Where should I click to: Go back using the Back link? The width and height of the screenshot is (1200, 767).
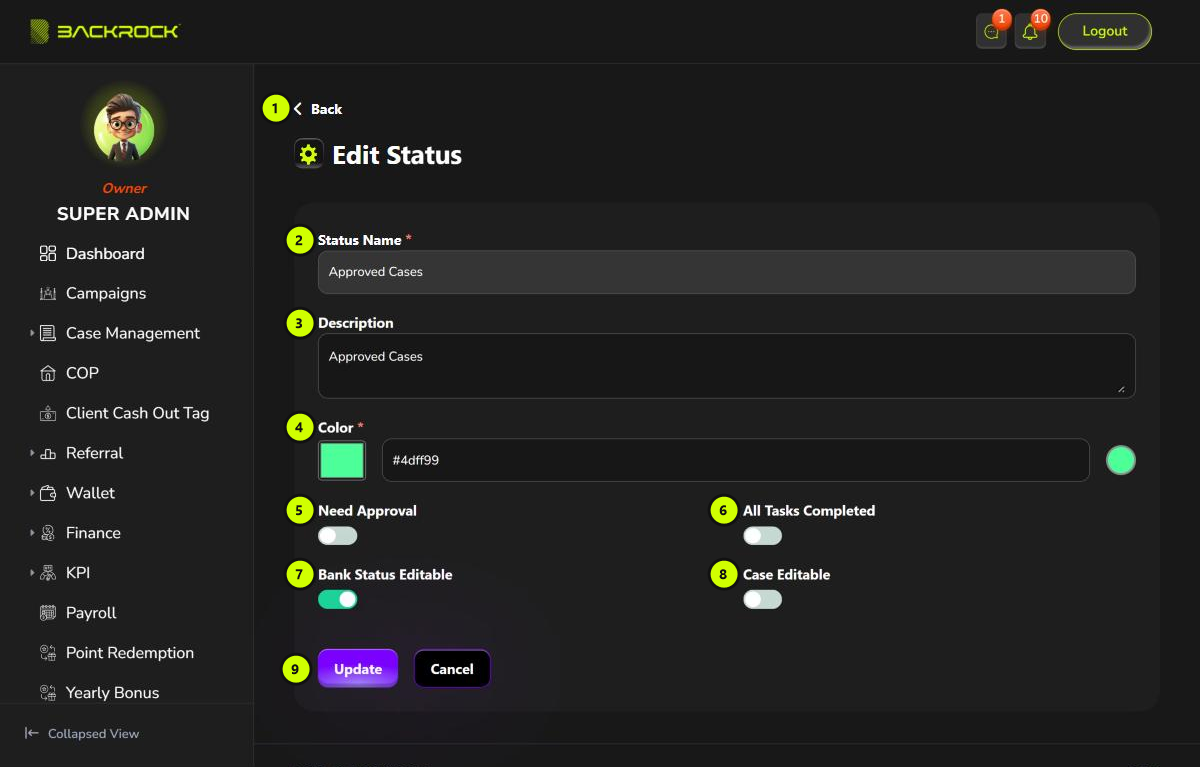318,109
